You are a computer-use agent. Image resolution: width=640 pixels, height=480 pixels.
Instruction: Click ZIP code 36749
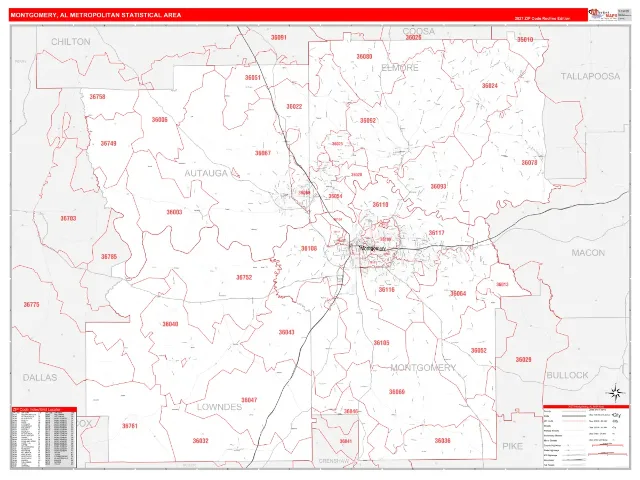[109, 143]
